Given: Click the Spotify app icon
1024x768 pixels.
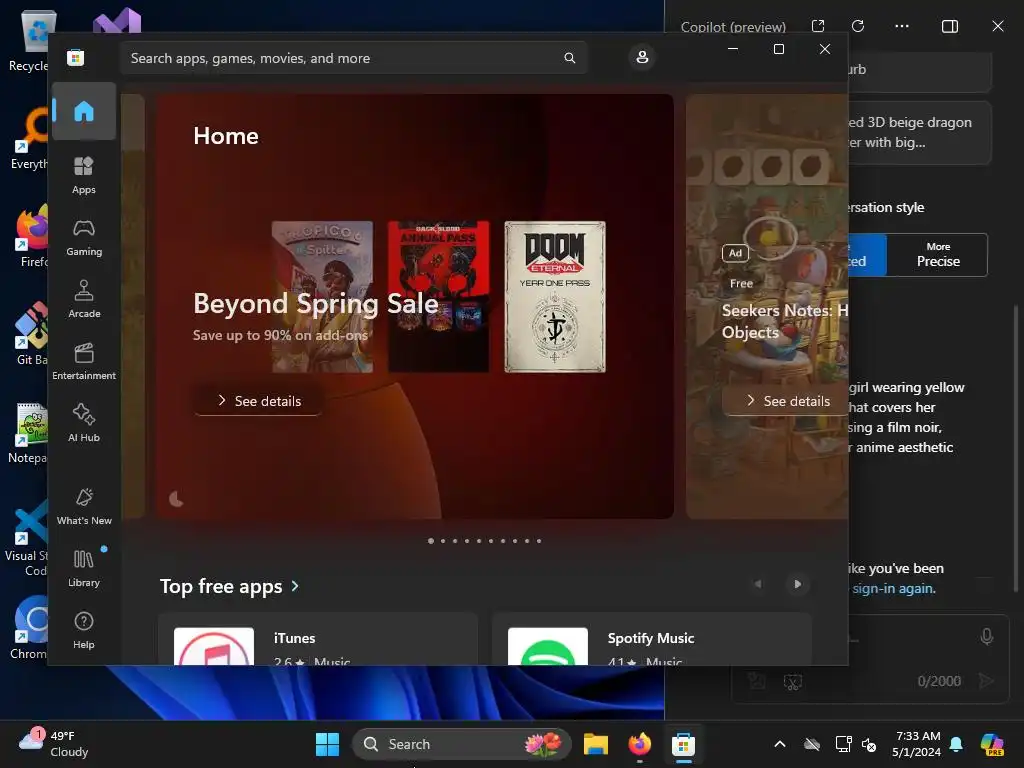Looking at the screenshot, I should click(x=547, y=647).
